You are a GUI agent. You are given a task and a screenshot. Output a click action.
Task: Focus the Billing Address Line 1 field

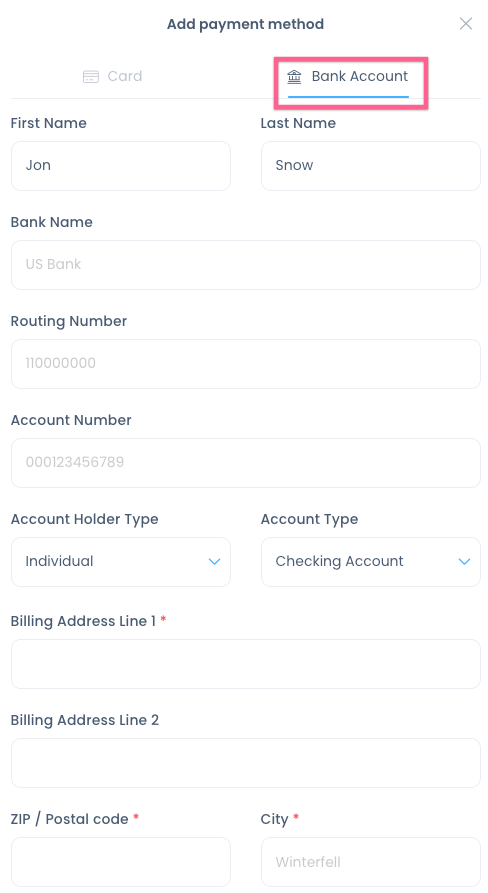pos(245,664)
